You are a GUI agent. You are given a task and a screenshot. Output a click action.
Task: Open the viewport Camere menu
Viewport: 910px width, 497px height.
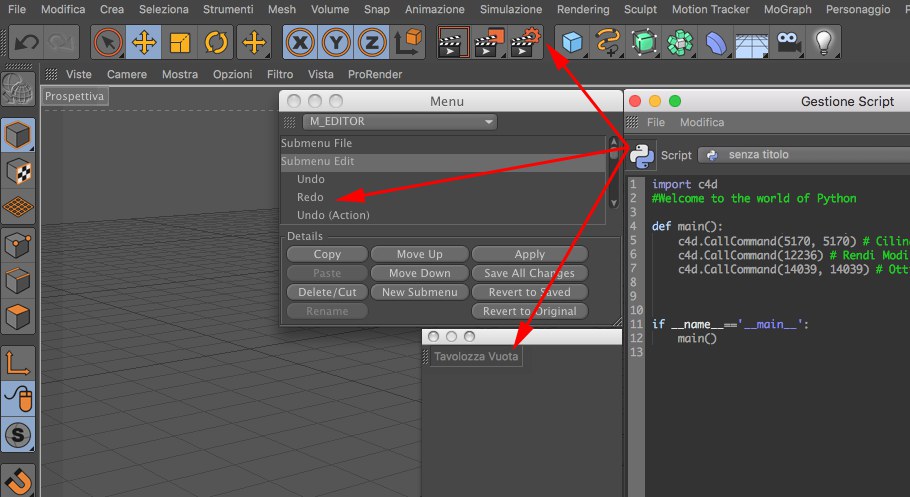127,74
